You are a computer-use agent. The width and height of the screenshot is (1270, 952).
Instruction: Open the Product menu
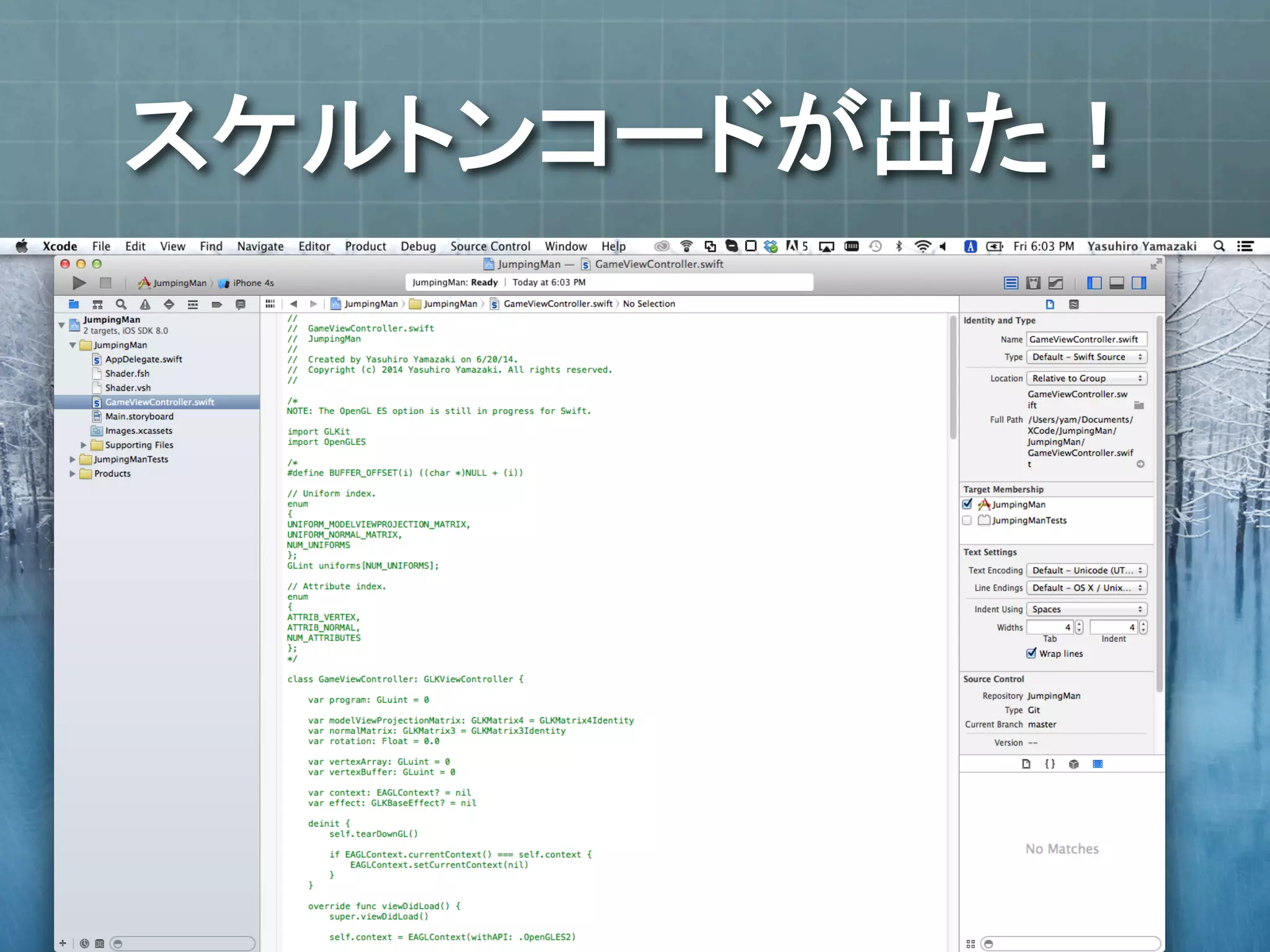coord(365,246)
